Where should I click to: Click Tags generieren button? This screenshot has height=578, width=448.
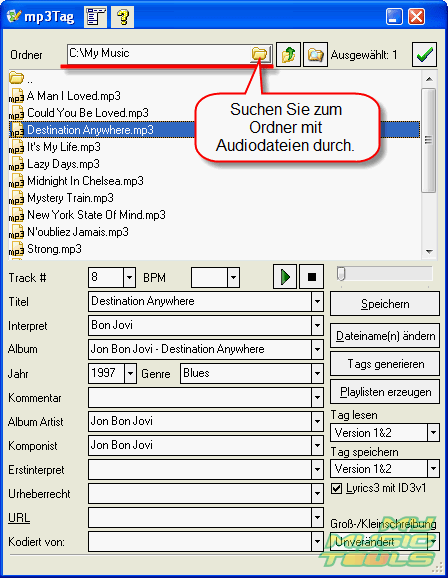(385, 364)
